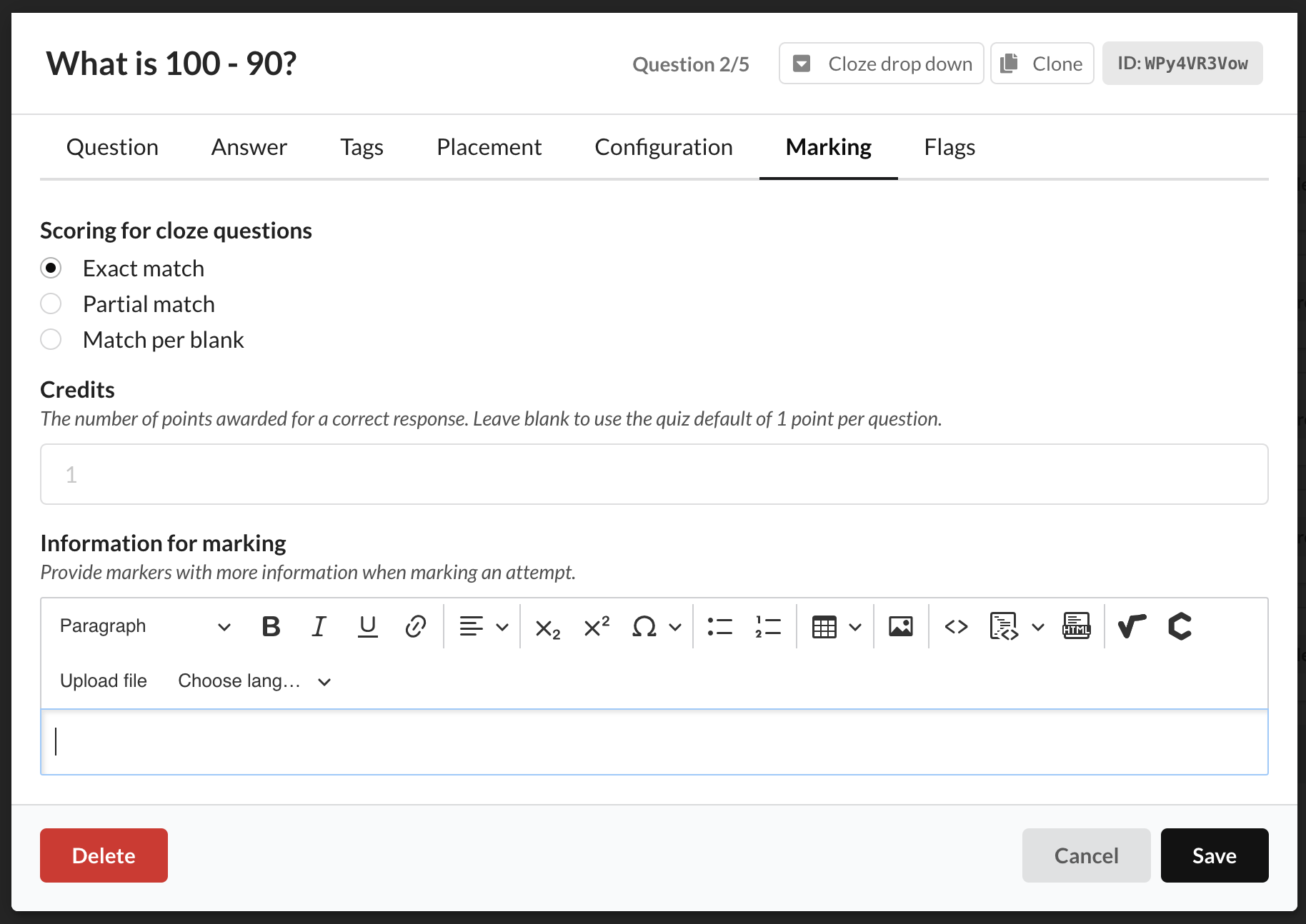This screenshot has width=1306, height=924.
Task: Choose Match per blank scoring
Action: [51, 340]
